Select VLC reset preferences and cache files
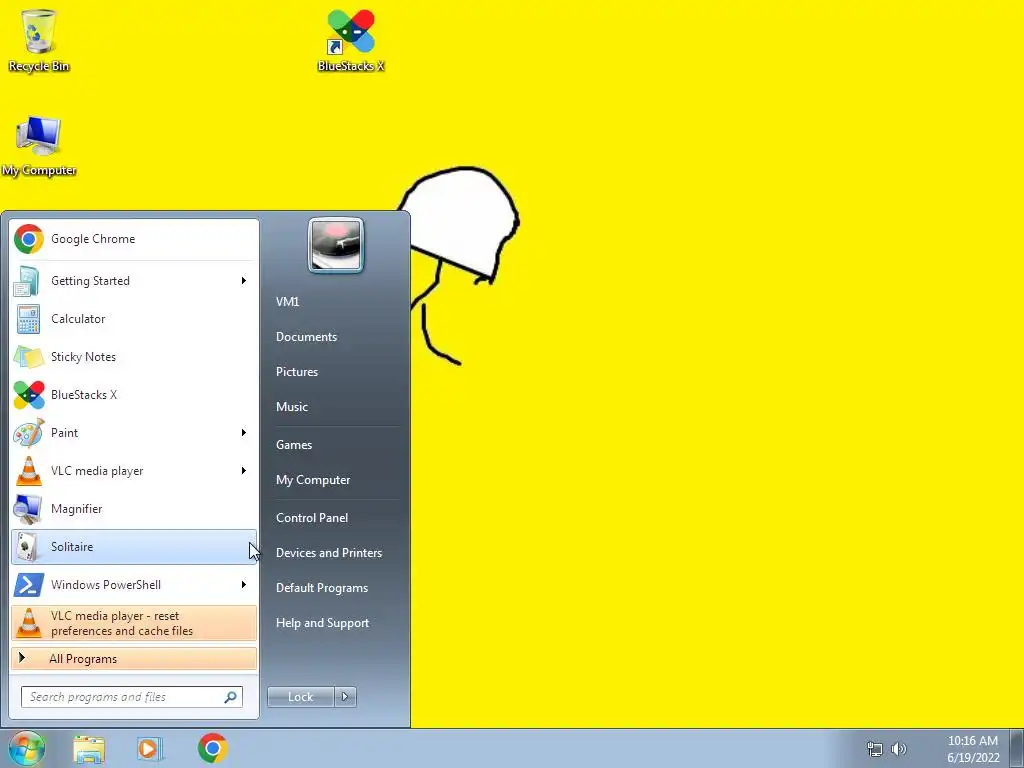This screenshot has height=768, width=1024. click(135, 623)
